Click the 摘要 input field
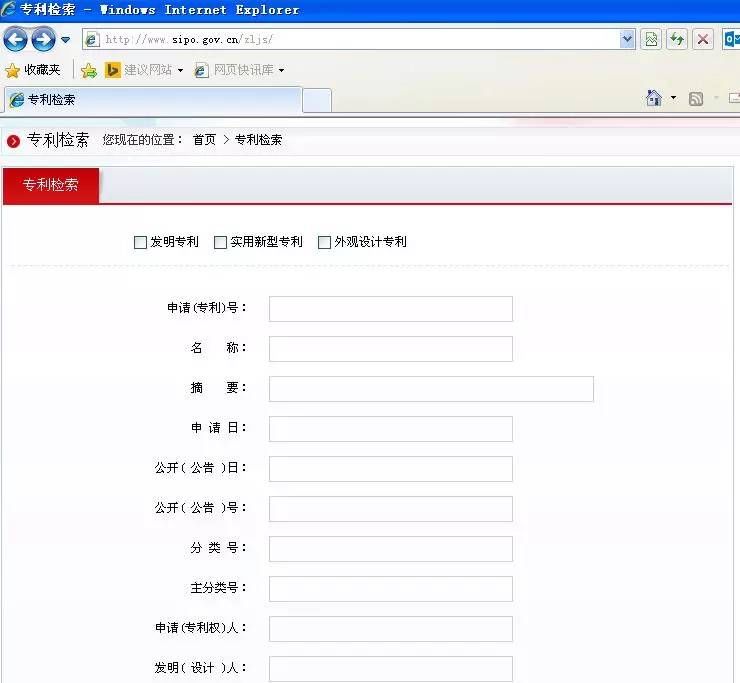Viewport: 740px width, 683px height. point(431,389)
